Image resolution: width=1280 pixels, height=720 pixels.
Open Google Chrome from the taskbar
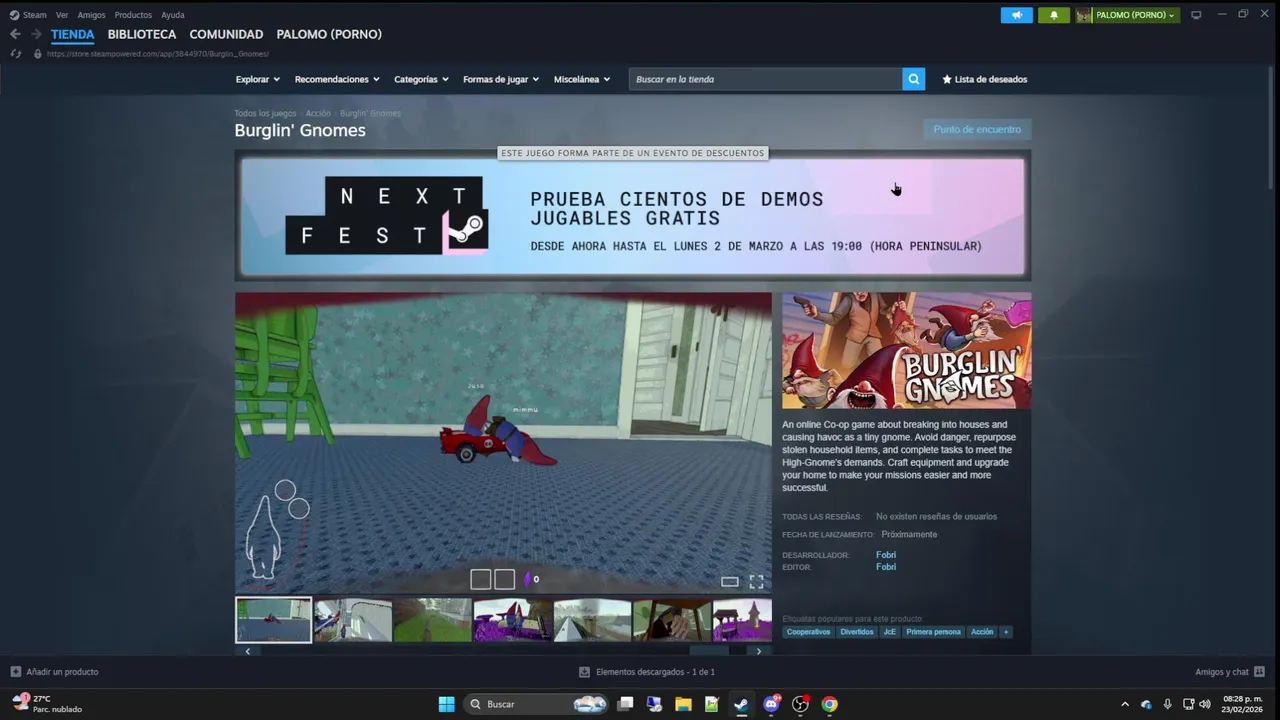(x=829, y=704)
